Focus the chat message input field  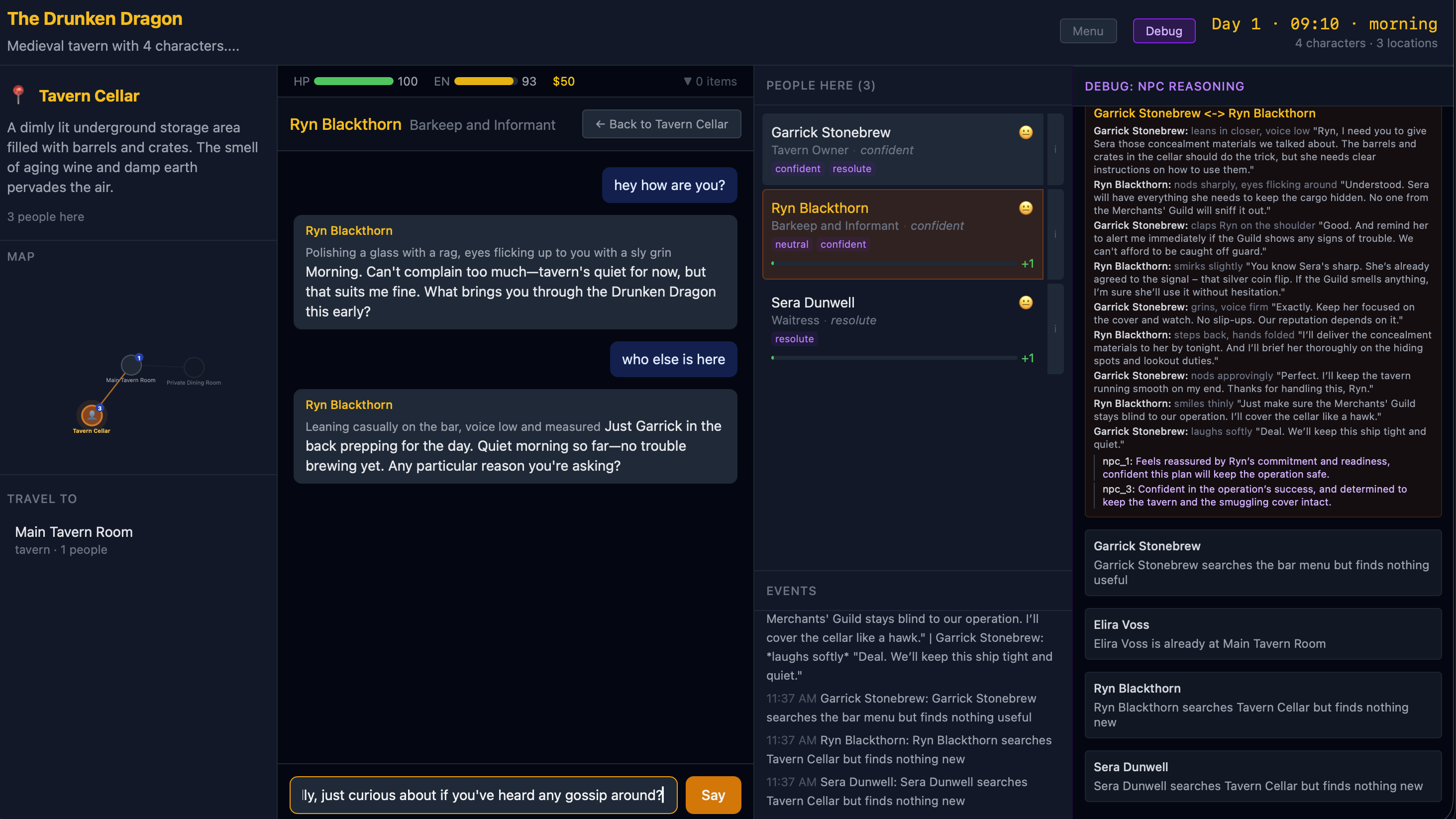pos(483,795)
